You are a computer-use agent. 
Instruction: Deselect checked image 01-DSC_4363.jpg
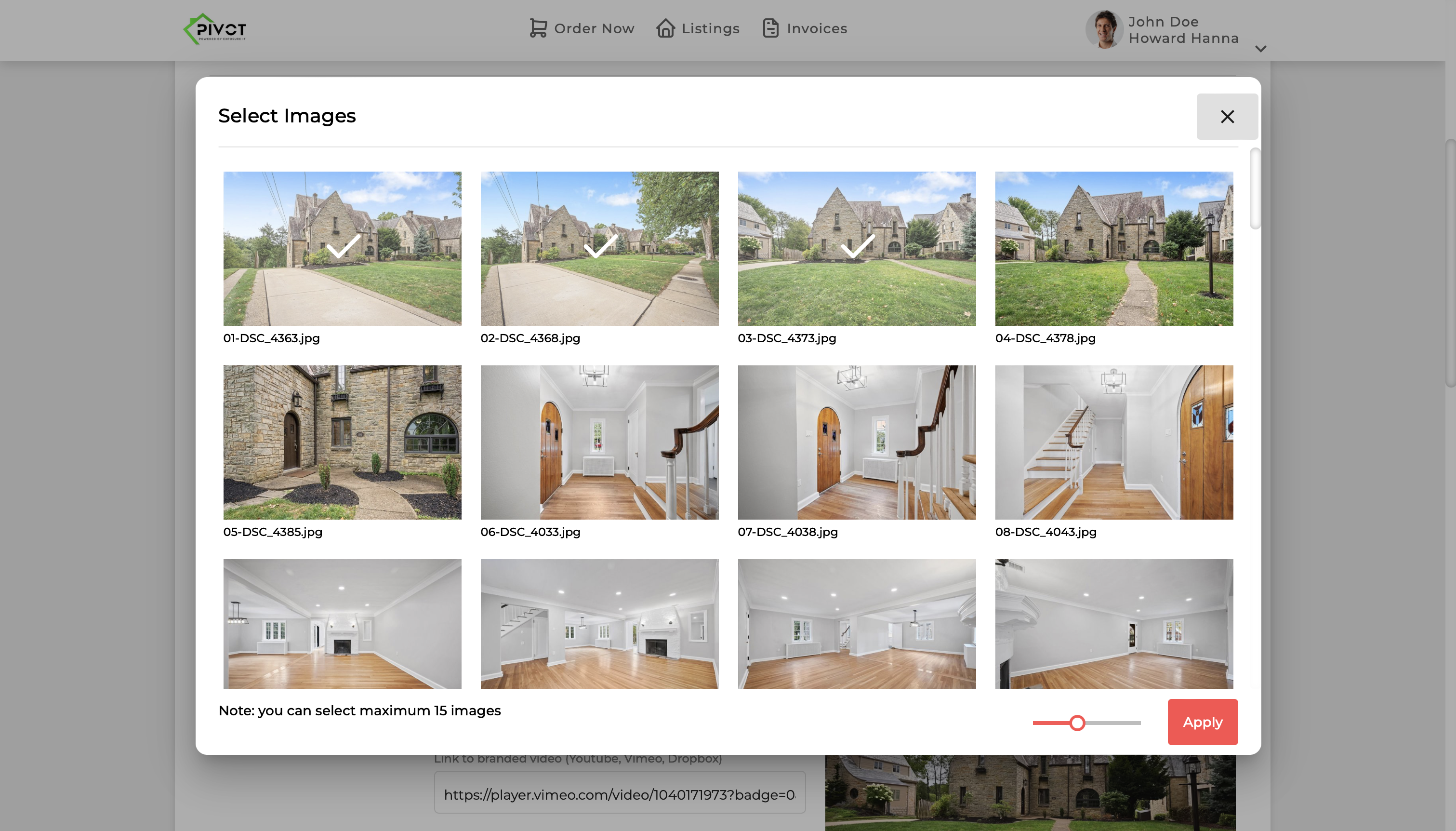pos(342,248)
